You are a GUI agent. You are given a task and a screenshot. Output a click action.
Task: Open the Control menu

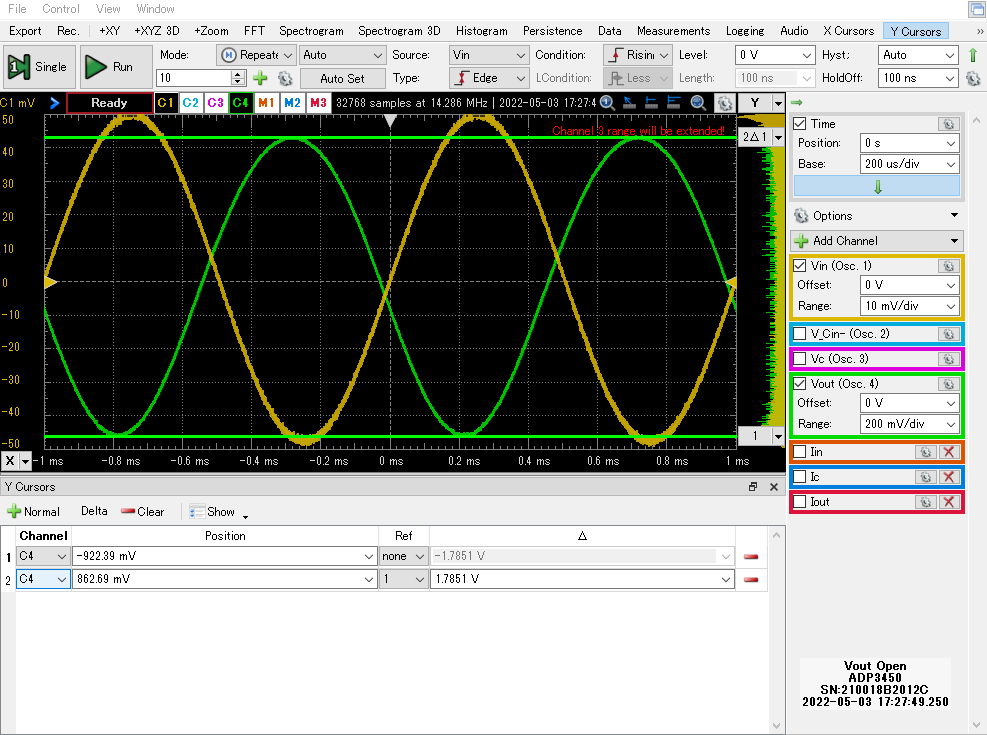point(61,9)
